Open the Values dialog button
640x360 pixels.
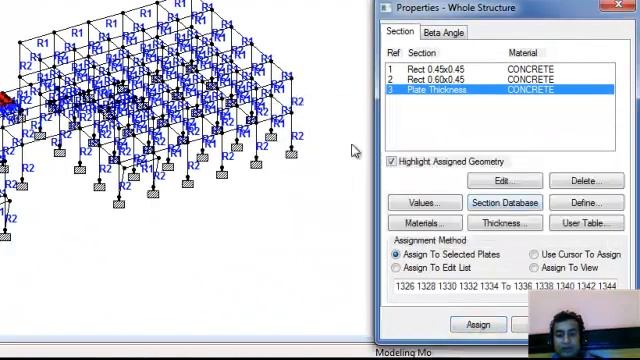(x=425, y=203)
